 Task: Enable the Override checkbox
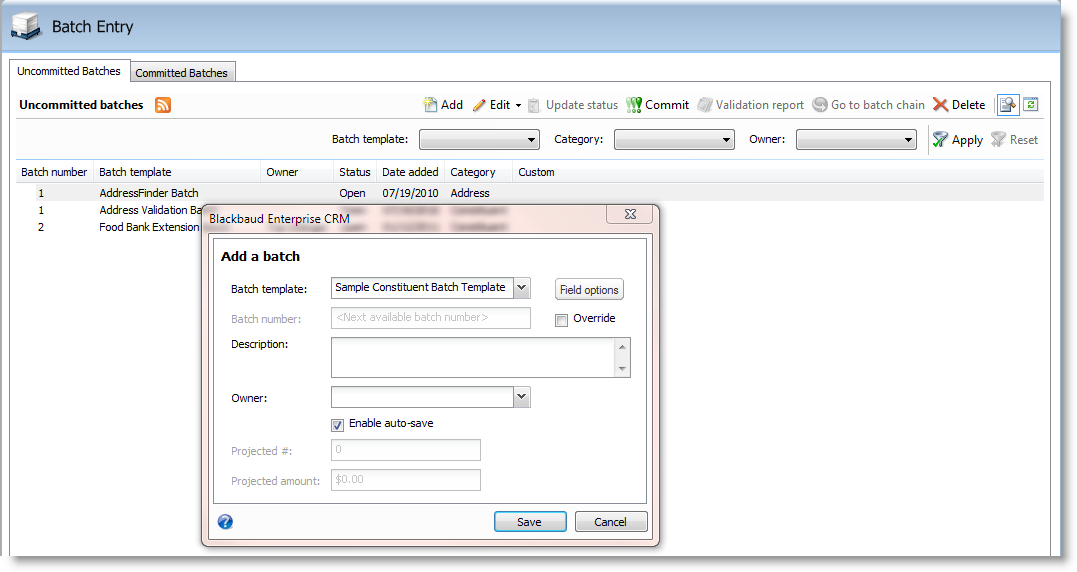coord(561,320)
